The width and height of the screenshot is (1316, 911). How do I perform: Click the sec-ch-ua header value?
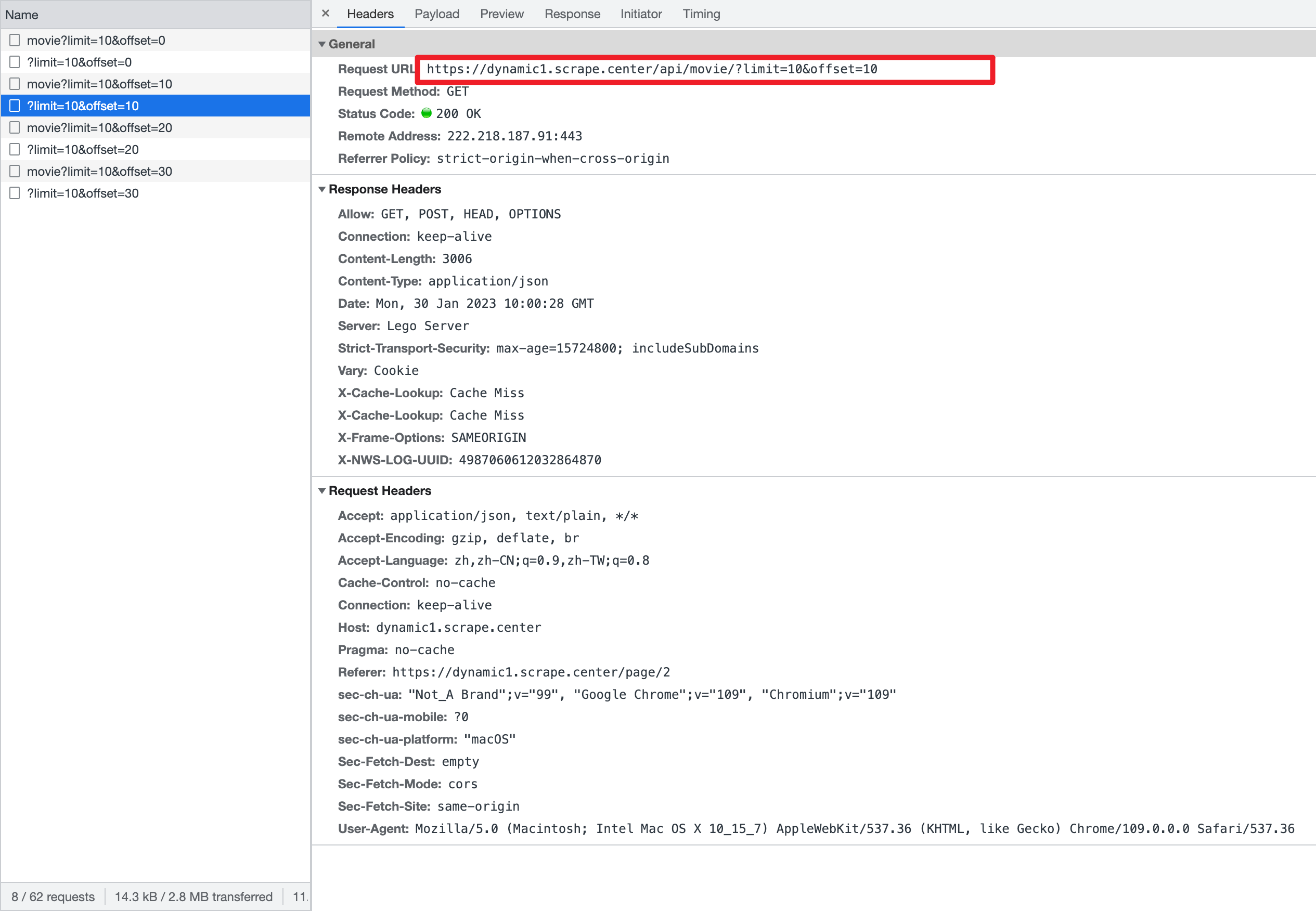click(x=652, y=695)
